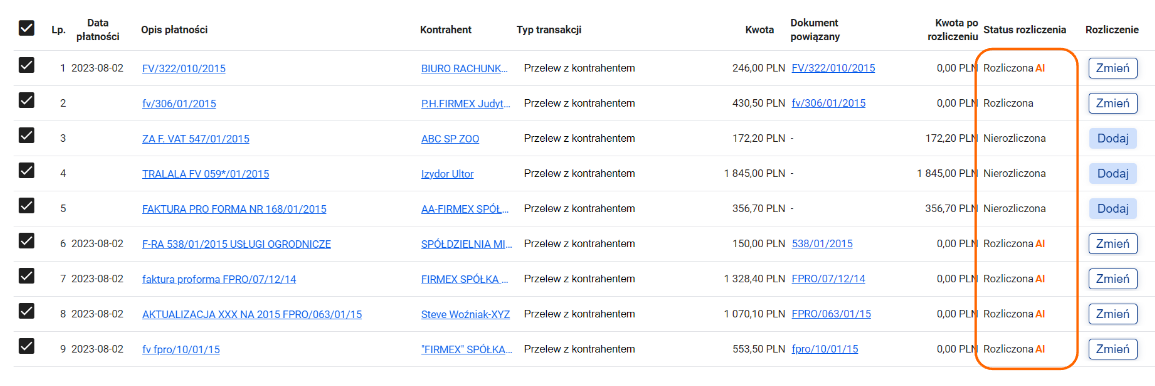Screen dimensions: 1155x386
Task: Sort by Kontrahent column header
Action: coord(446,30)
